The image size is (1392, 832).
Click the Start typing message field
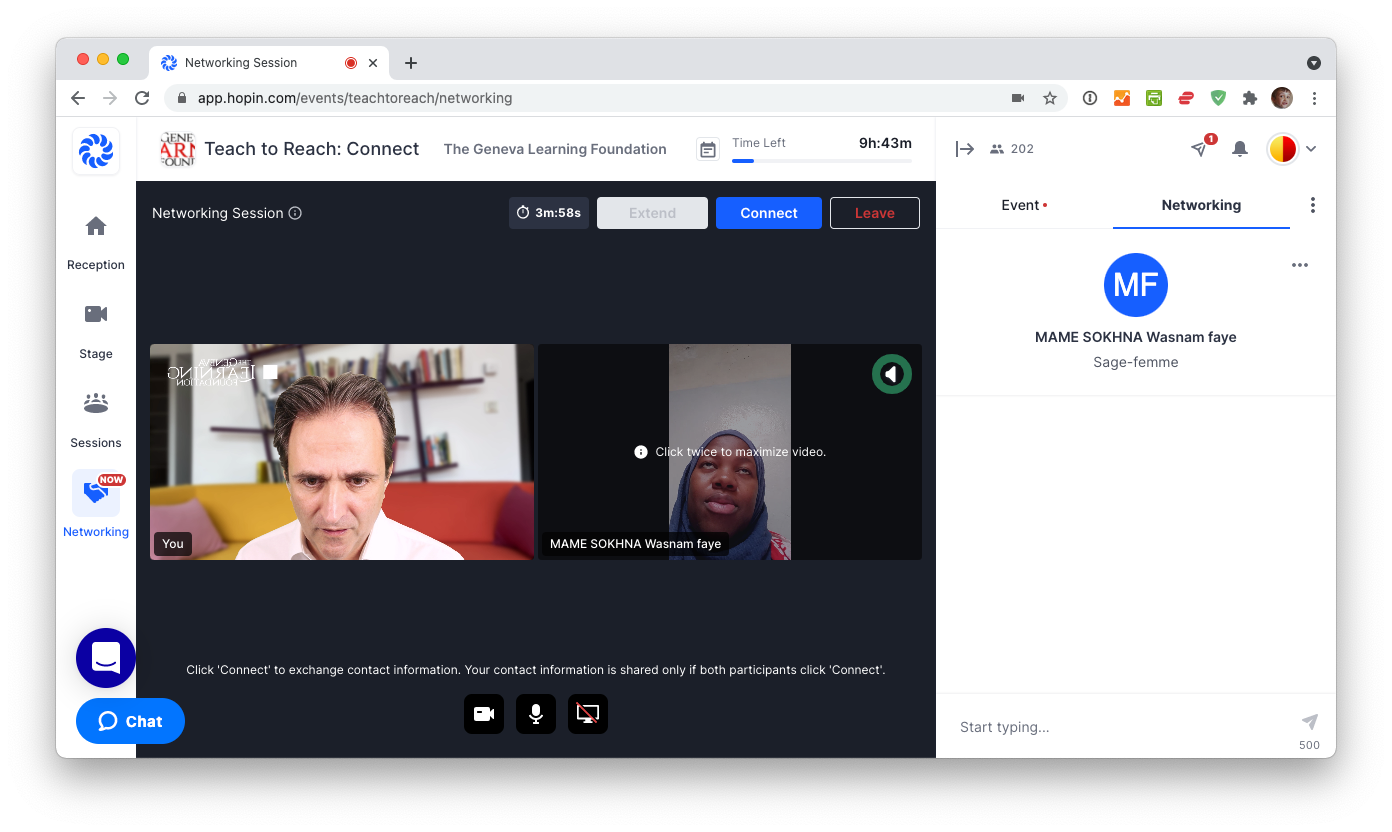(1120, 727)
